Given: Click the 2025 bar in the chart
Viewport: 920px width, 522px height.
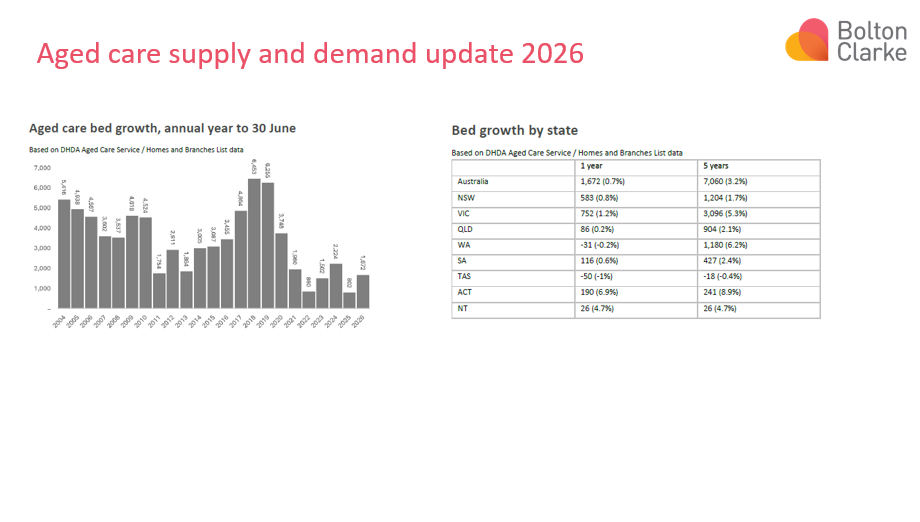Looking at the screenshot, I should point(349,300).
